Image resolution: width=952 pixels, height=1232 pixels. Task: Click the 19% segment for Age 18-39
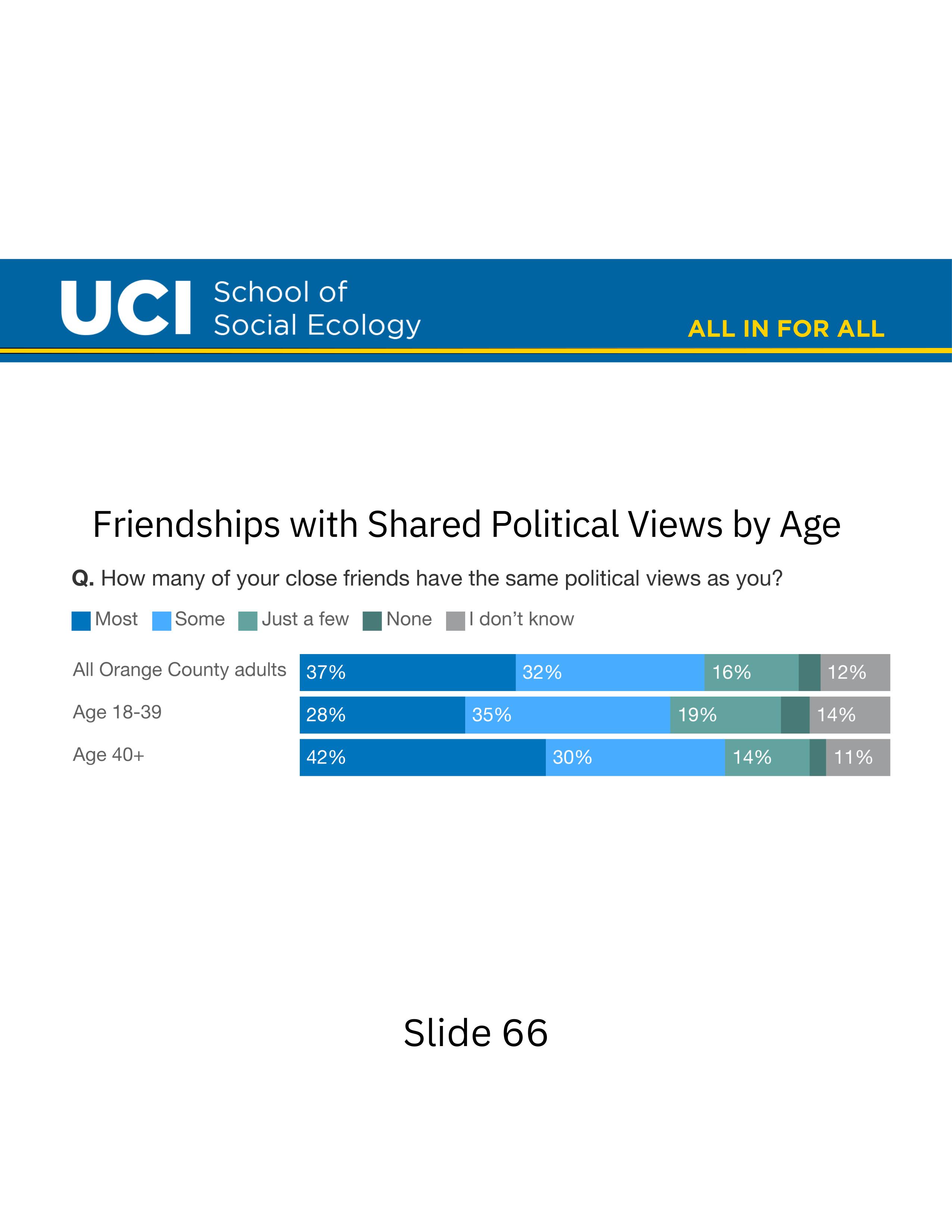pyautogui.click(x=725, y=715)
